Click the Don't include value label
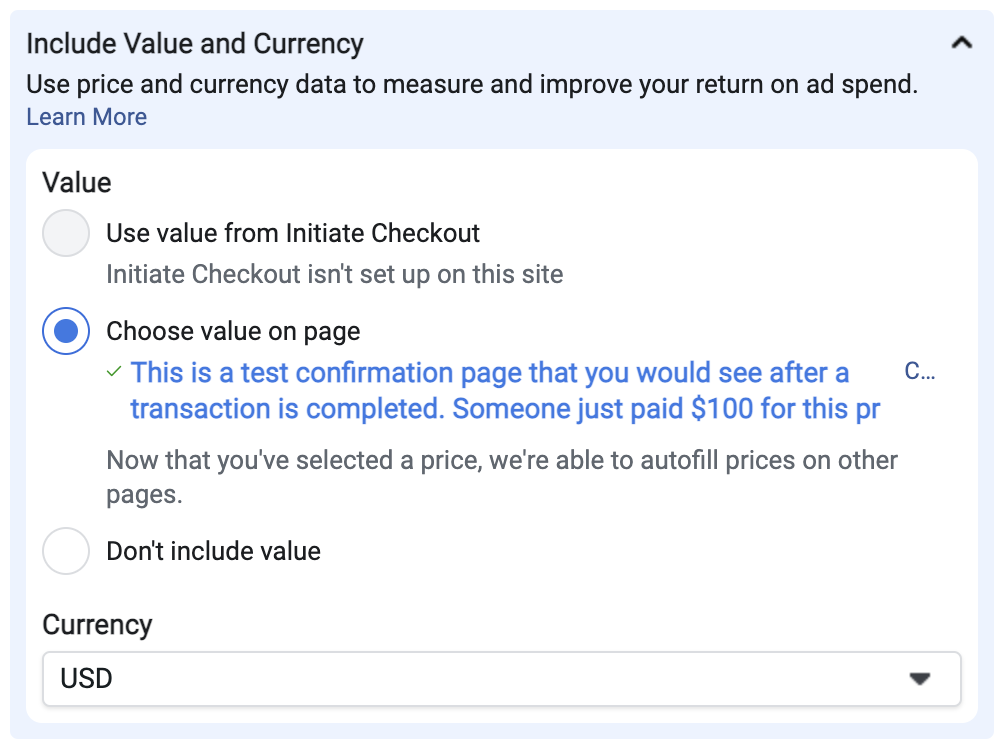This screenshot has width=1006, height=748. click(x=214, y=551)
